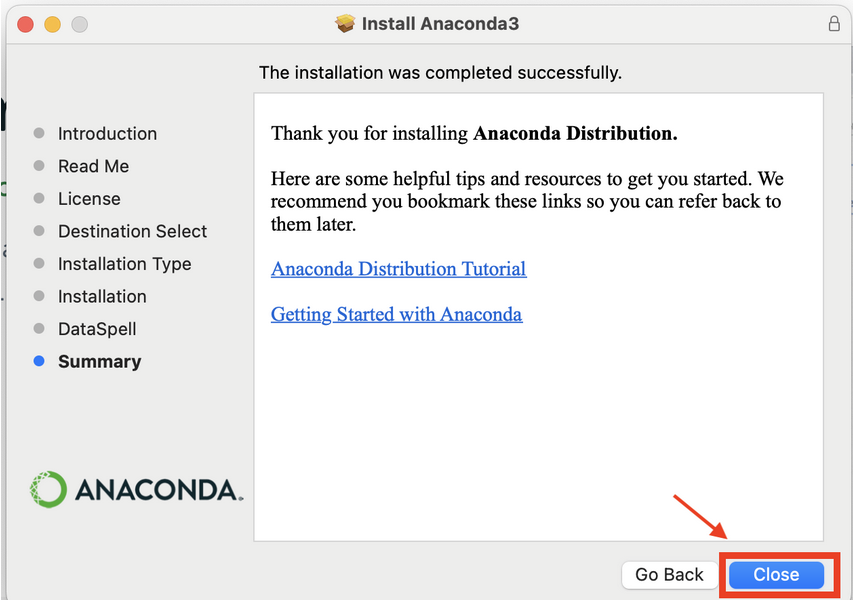
Task: Select the Introduction step
Action: tap(107, 133)
